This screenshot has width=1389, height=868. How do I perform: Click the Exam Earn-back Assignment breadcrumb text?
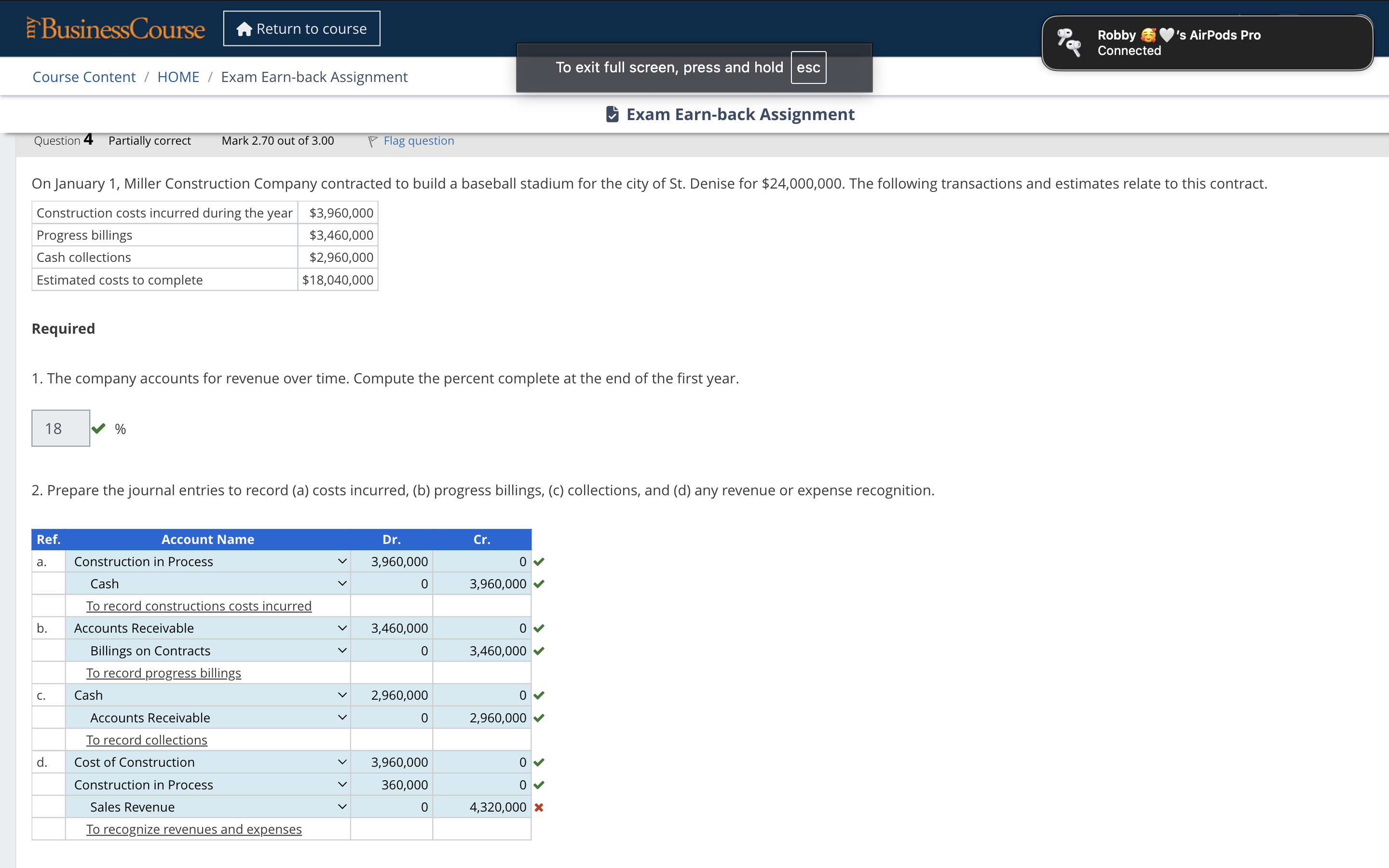314,77
